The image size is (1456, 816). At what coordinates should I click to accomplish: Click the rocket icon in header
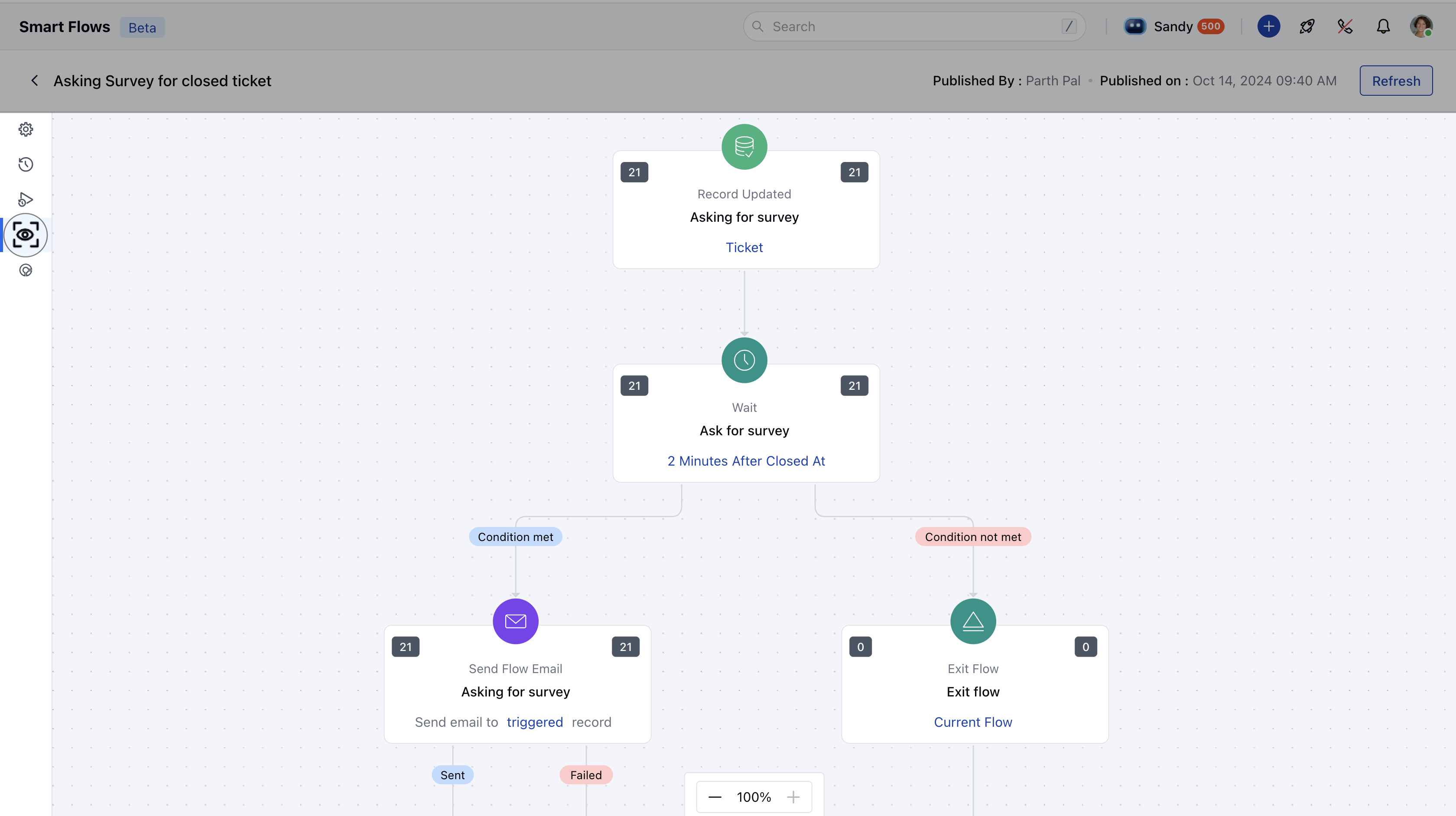pyautogui.click(x=1307, y=26)
